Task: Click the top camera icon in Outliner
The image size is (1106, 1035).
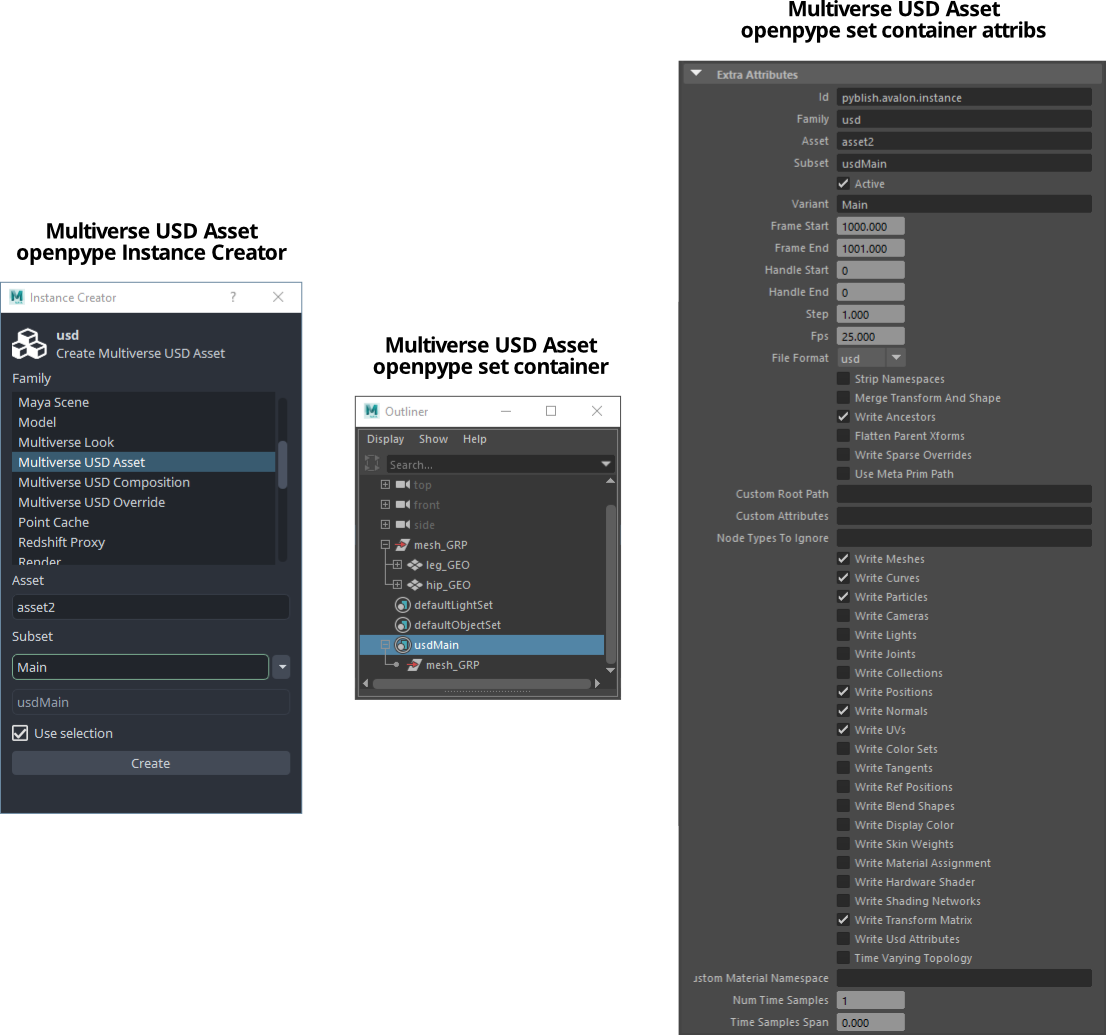Action: point(403,485)
